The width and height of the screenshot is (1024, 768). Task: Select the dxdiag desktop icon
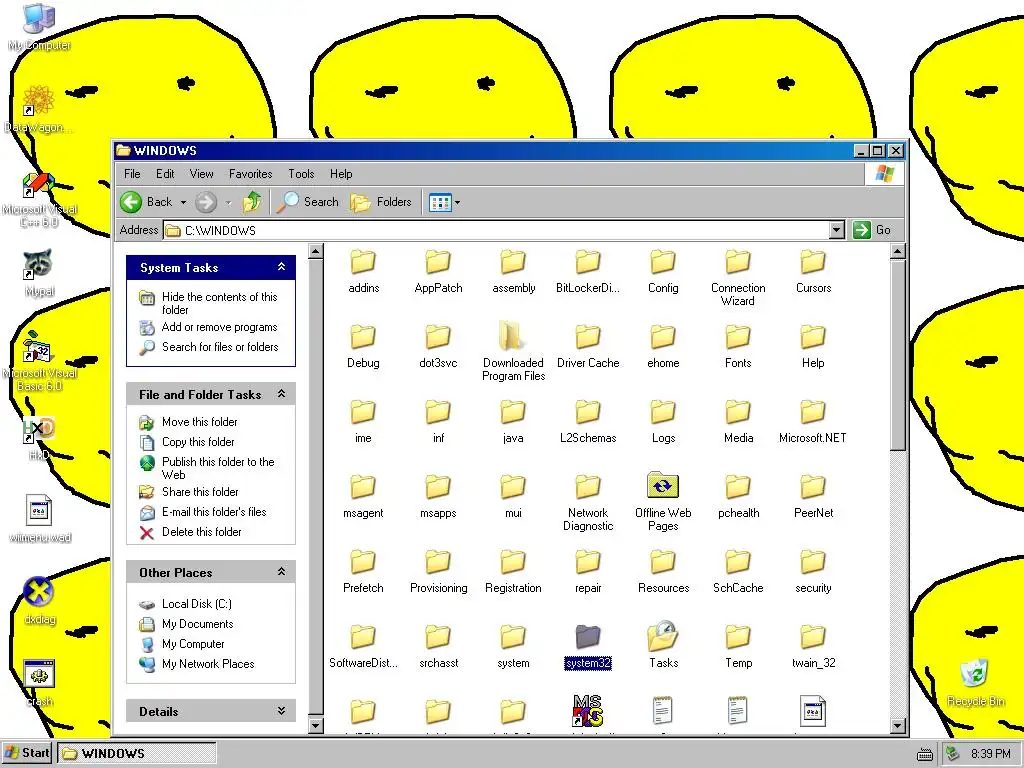[39, 601]
